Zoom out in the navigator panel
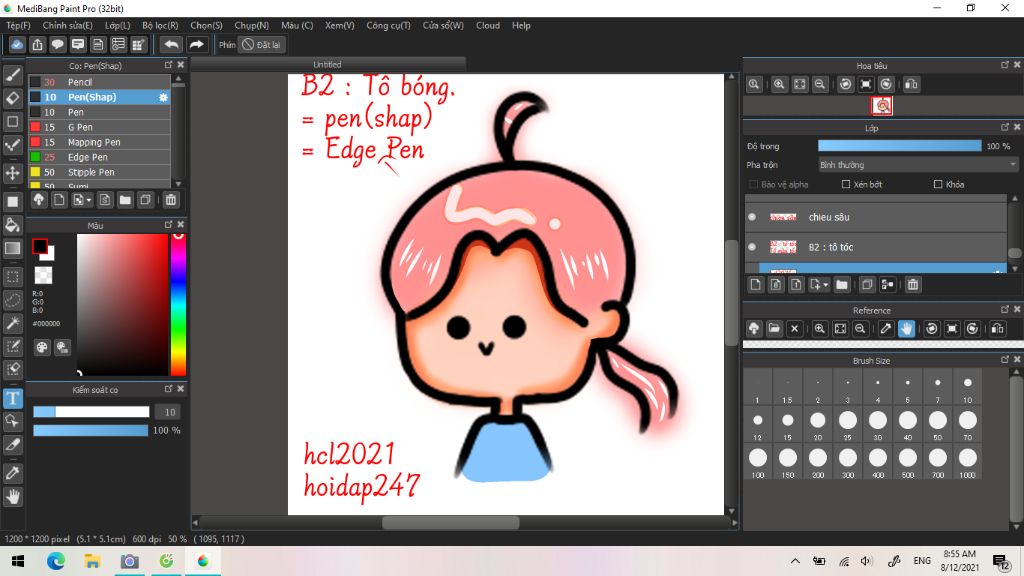 pos(820,84)
